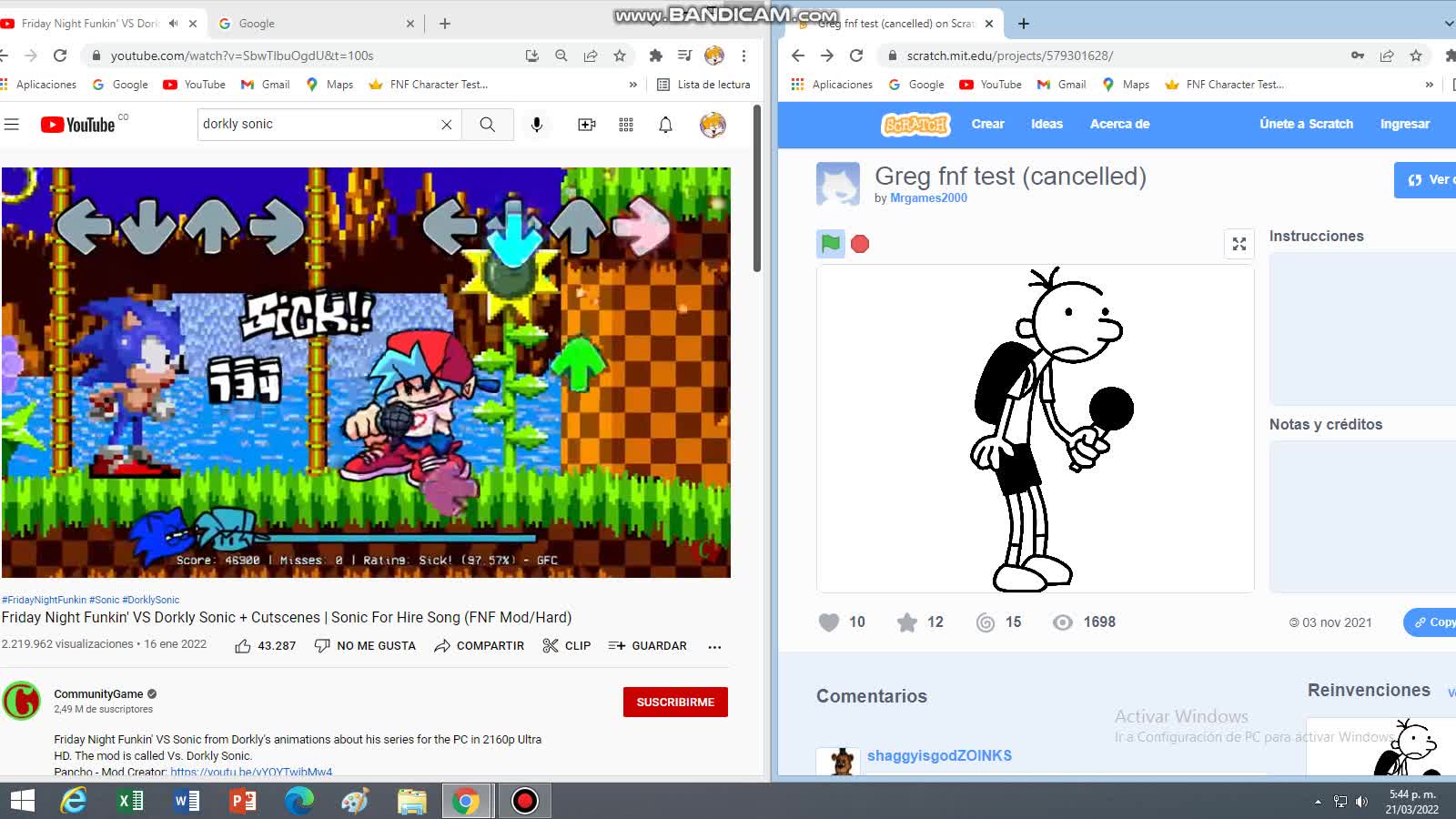Click Únete a Scratch link
1456x819 pixels.
1306,124
